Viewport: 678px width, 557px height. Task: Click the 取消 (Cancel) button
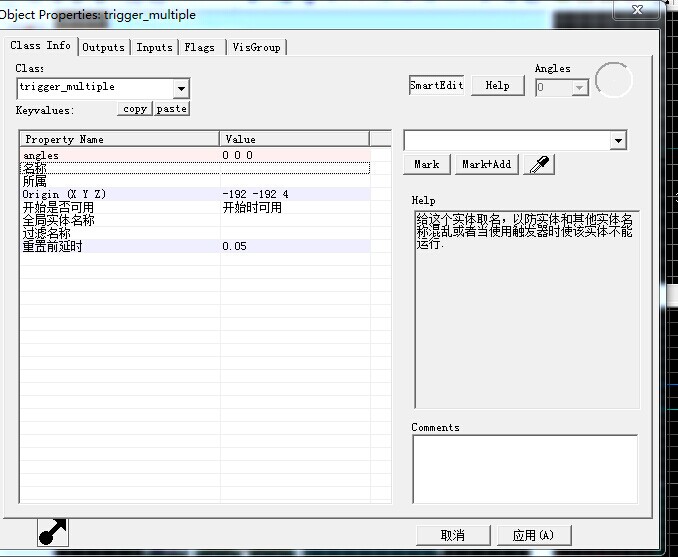pyautogui.click(x=453, y=535)
